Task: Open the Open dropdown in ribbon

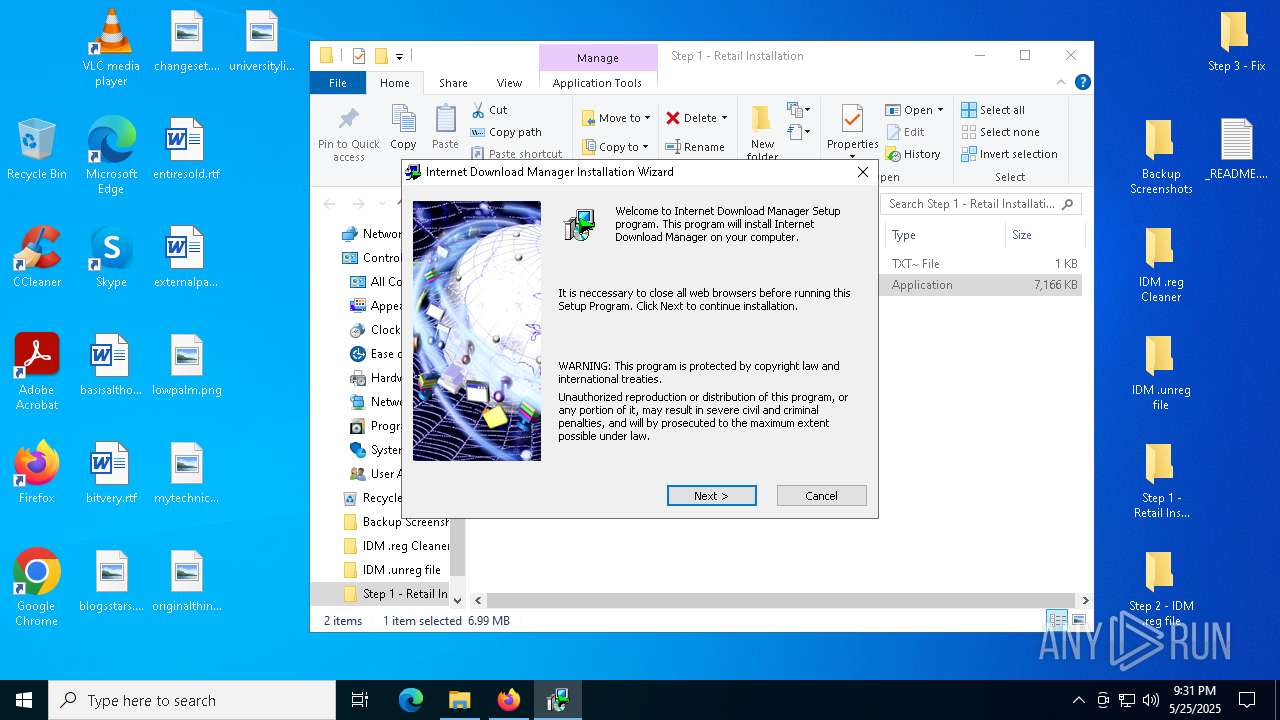Action: point(914,110)
